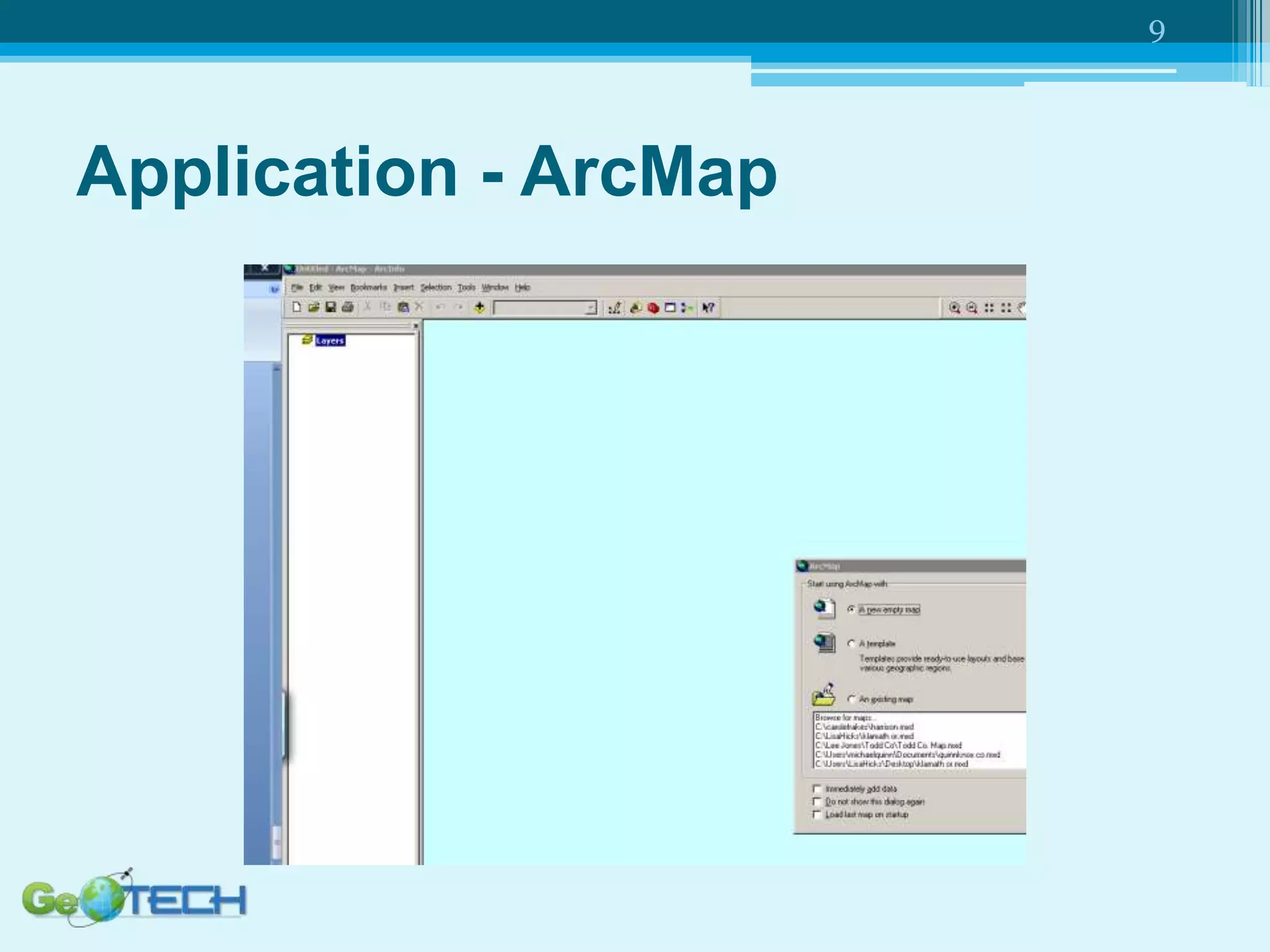The width and height of the screenshot is (1270, 952).
Task: Launch ArcCatalog from toolbar icon
Action: [636, 308]
